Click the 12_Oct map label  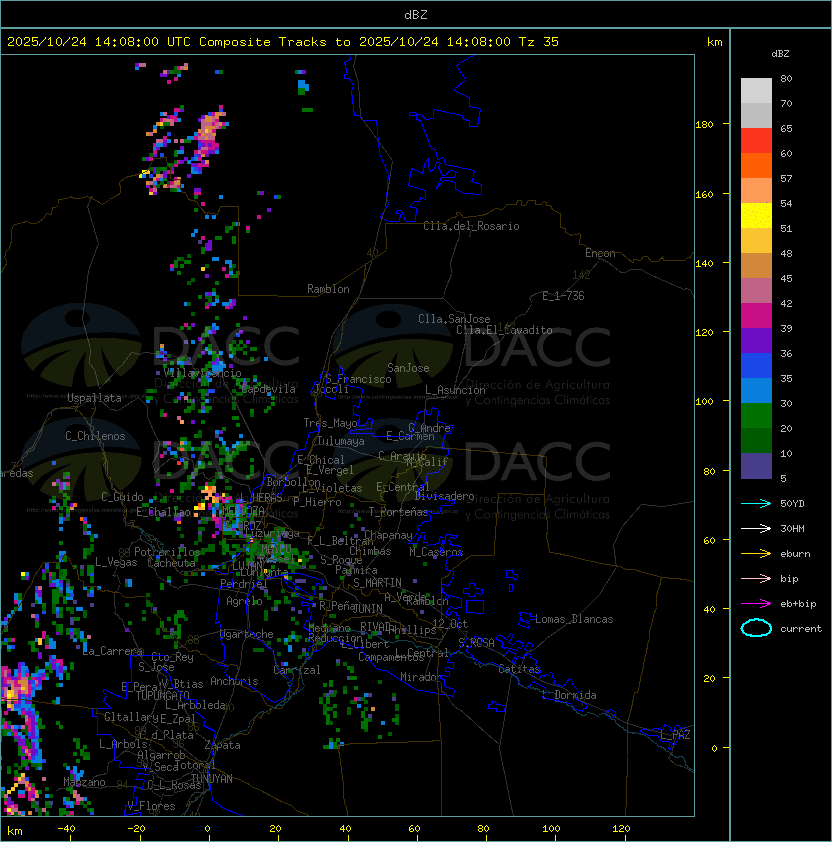[x=450, y=624]
